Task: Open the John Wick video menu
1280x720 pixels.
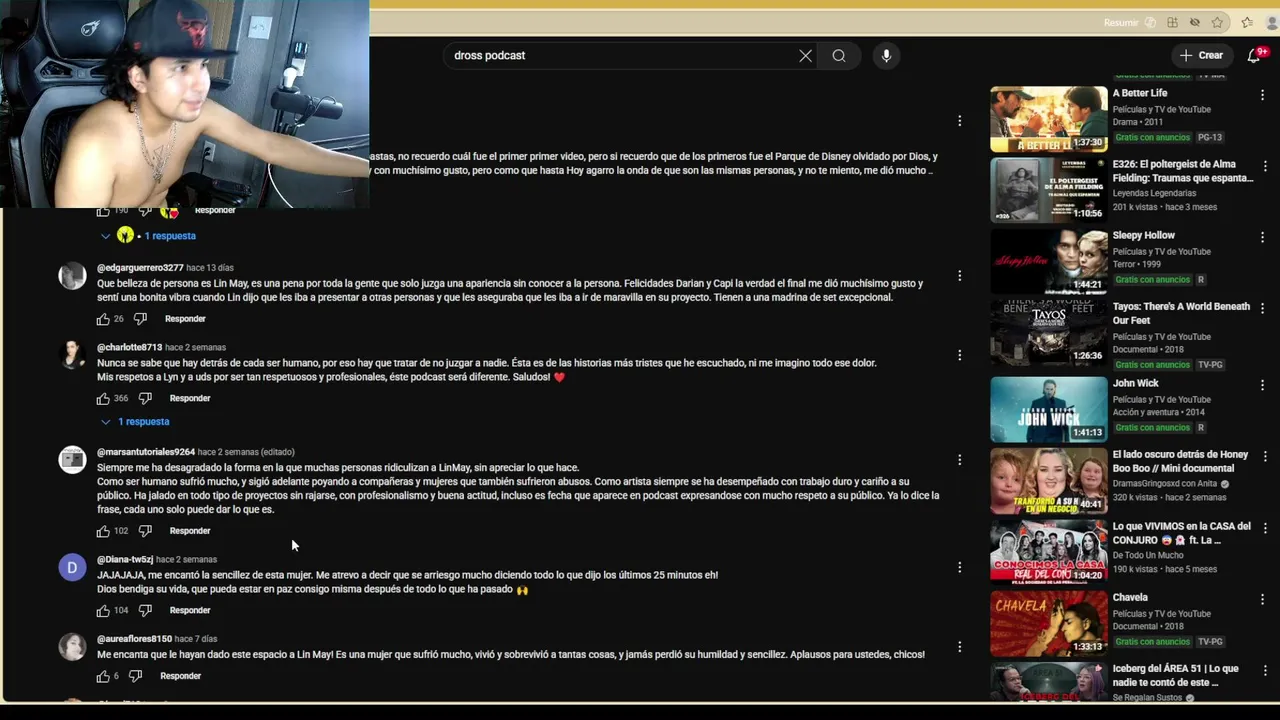Action: 1263,385
